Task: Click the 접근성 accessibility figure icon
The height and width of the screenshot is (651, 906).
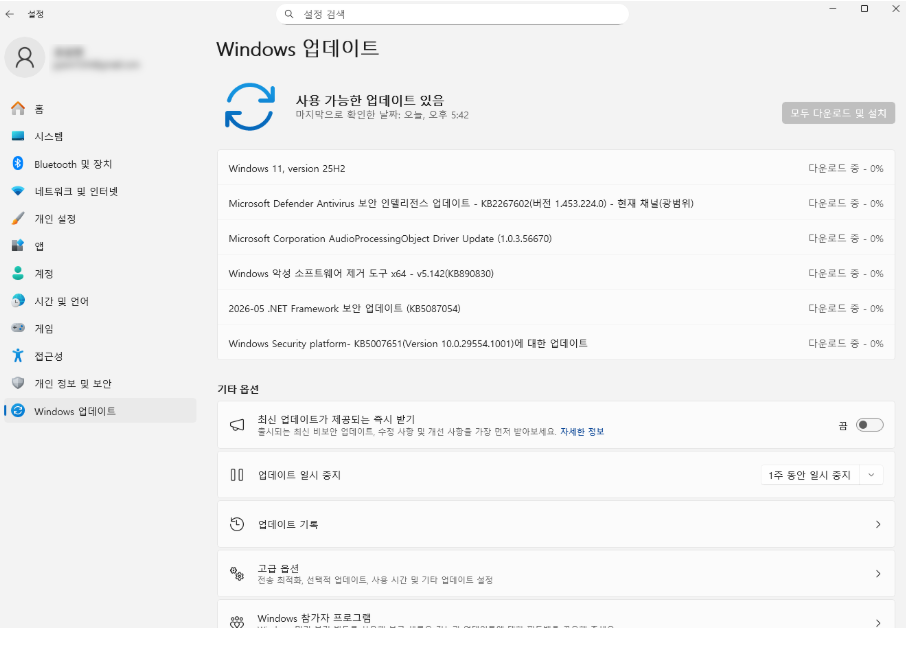Action: 18,356
